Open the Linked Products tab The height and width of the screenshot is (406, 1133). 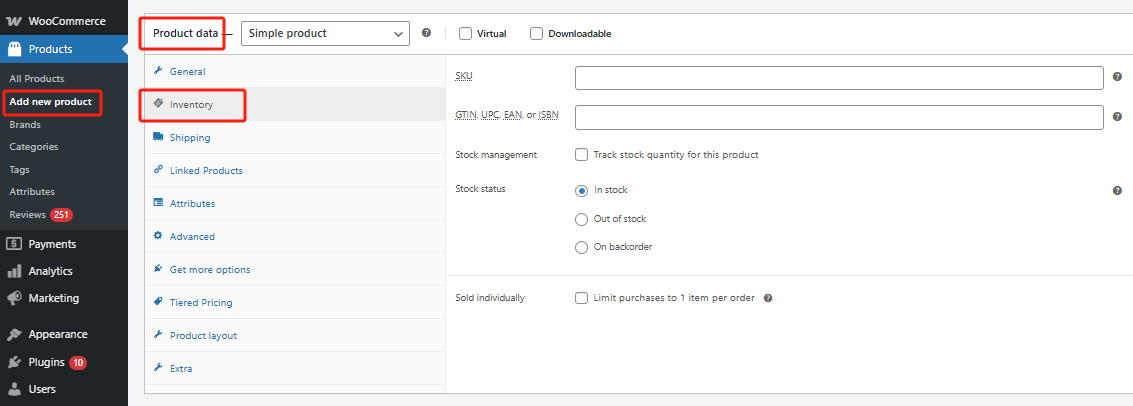tap(295, 170)
